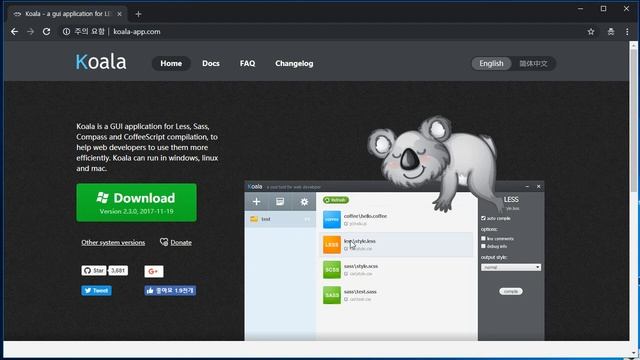Open the Chrome three-dot menu
Screen dimensions: 640x360
click(627, 31)
